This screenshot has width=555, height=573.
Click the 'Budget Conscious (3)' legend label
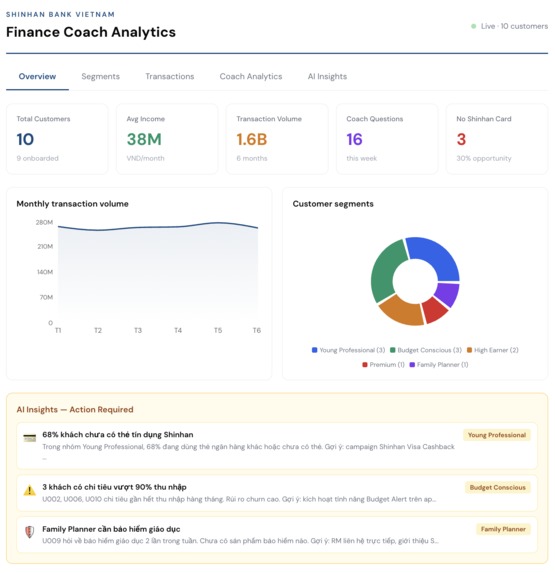click(x=430, y=350)
